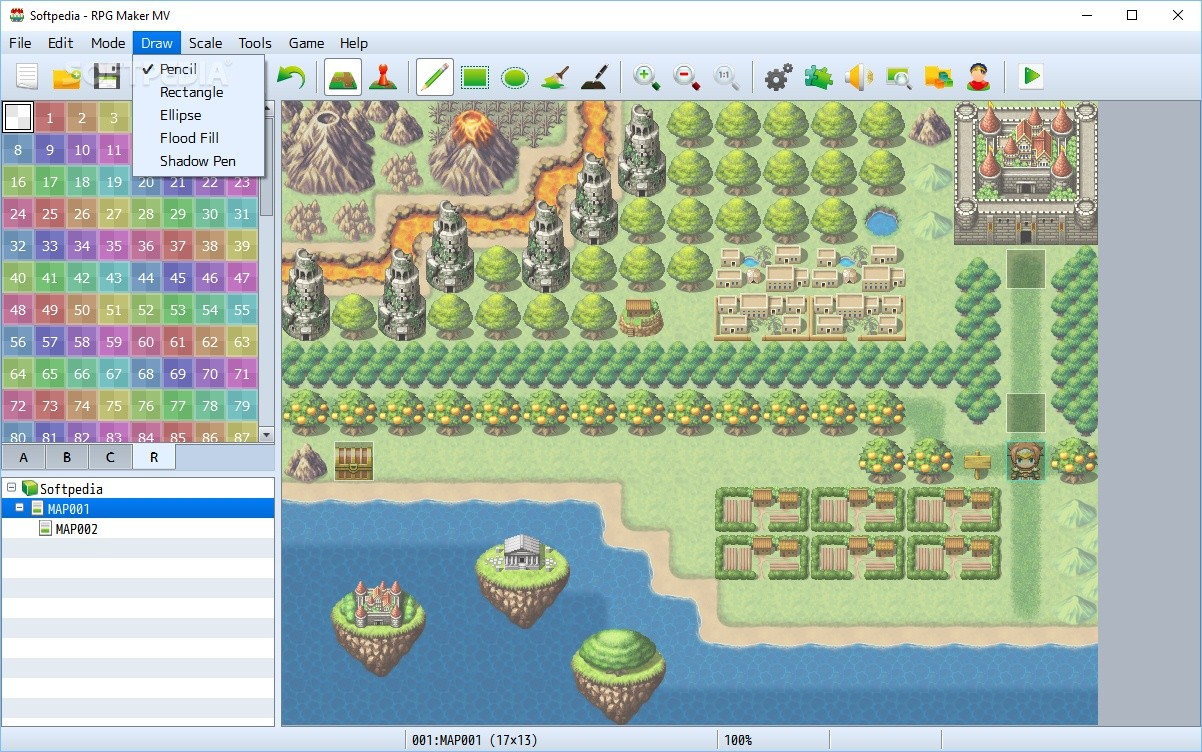
Task: Switch to tileset tab C
Action: [110, 457]
